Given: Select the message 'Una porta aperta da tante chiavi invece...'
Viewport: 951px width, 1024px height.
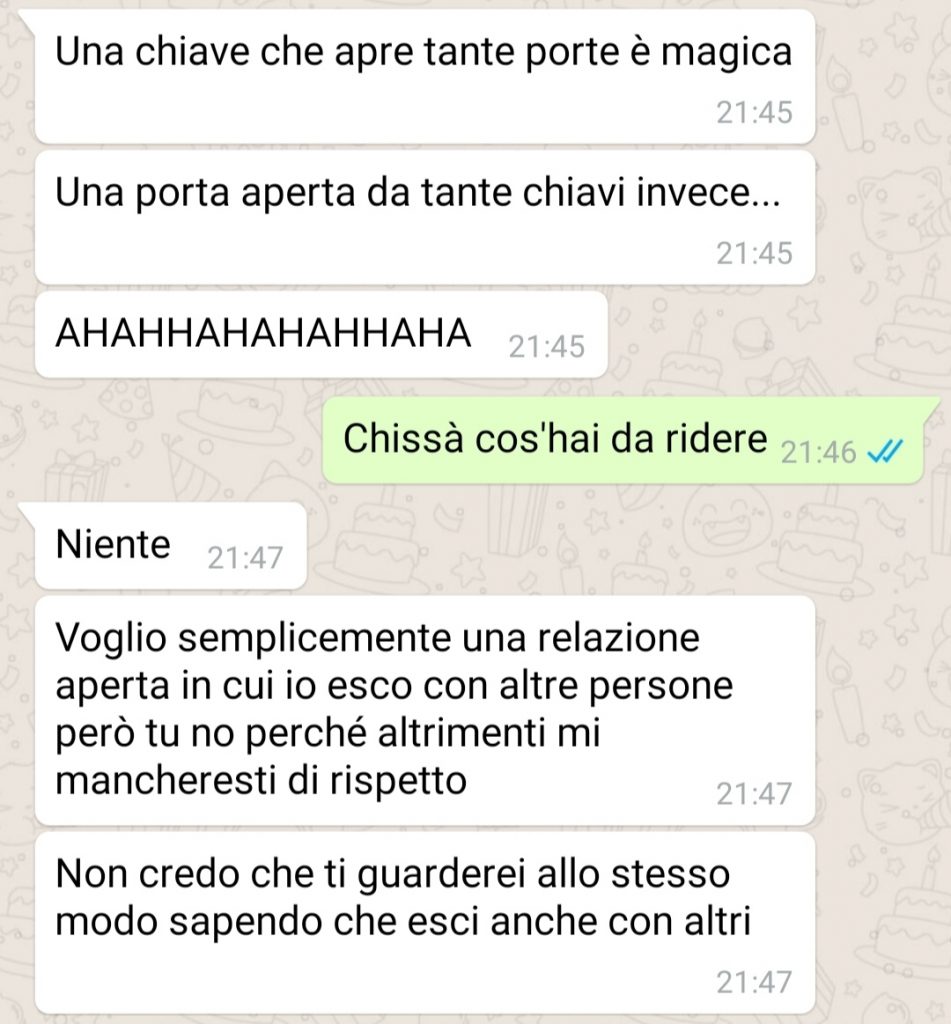Looking at the screenshot, I should coord(425,217).
